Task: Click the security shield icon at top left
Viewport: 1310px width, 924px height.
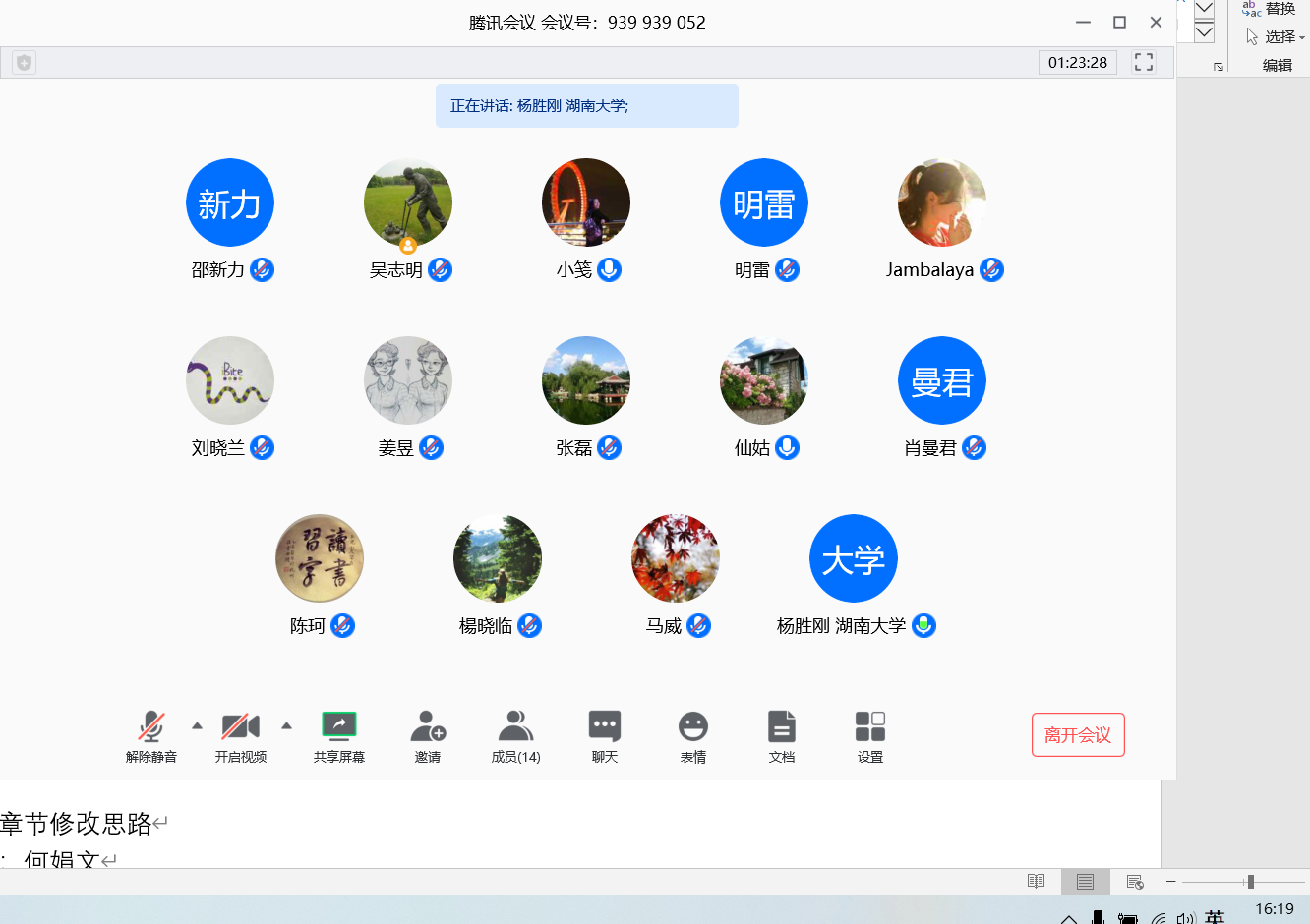Action: 25,63
